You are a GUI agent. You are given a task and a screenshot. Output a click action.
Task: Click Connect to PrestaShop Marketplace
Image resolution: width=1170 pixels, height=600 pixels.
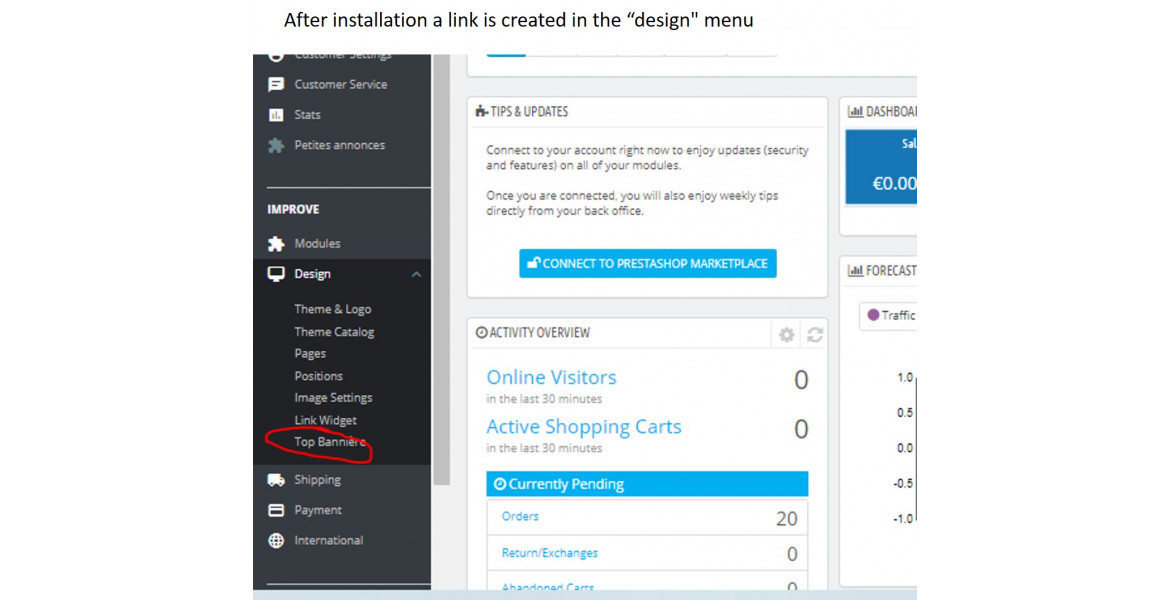click(x=647, y=263)
